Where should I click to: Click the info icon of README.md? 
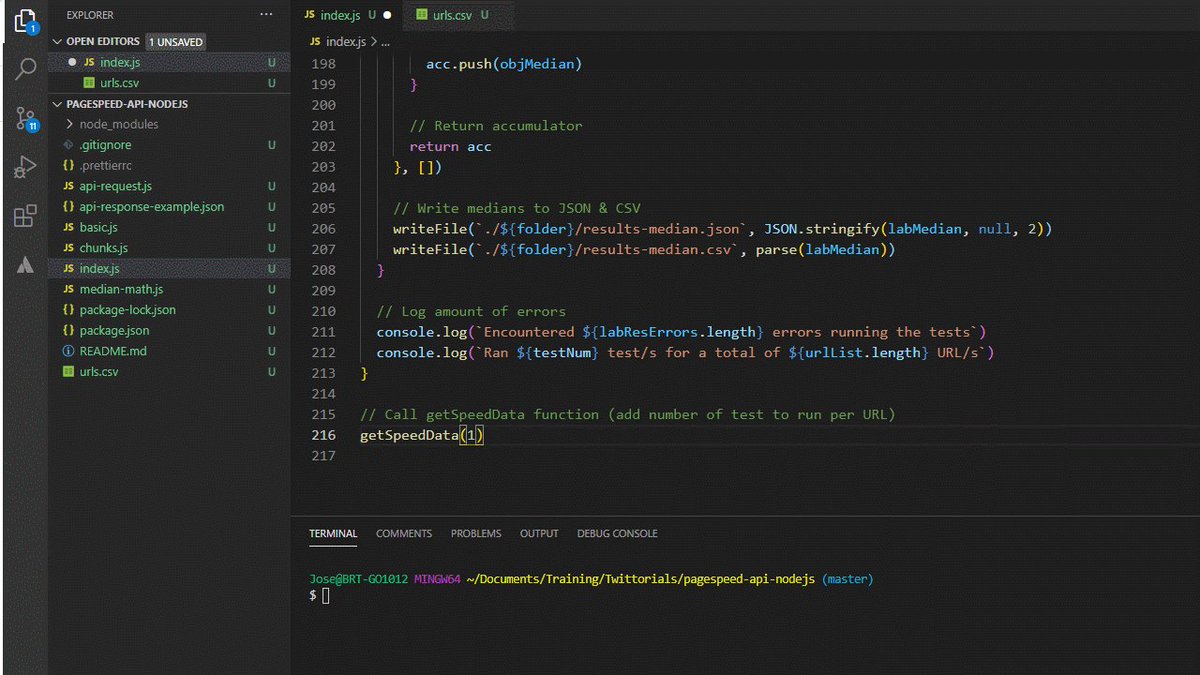tap(68, 351)
